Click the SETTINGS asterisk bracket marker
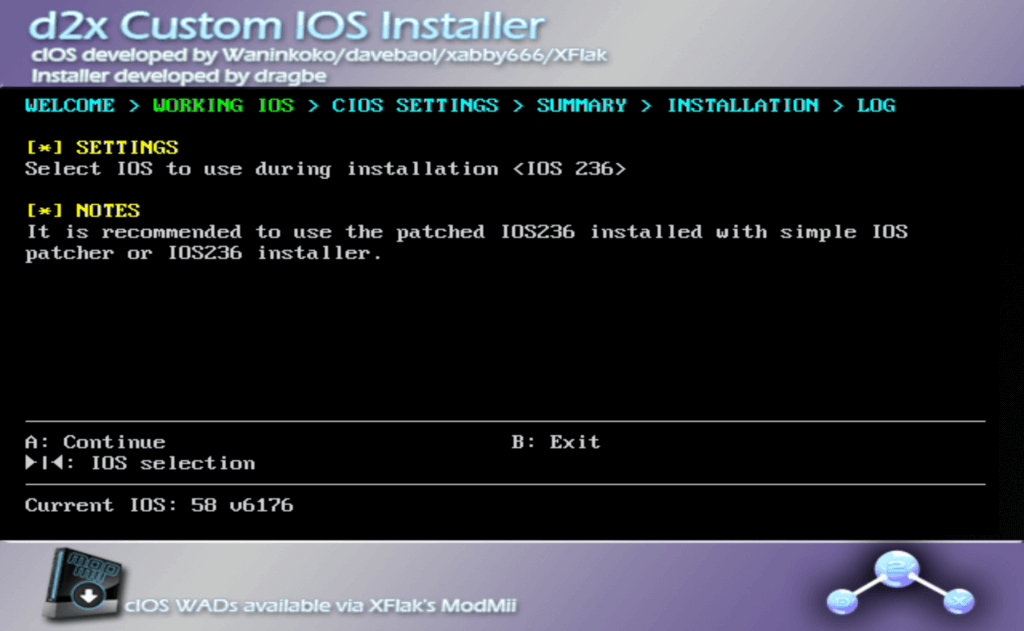This screenshot has width=1024, height=631. pyautogui.click(x=44, y=148)
